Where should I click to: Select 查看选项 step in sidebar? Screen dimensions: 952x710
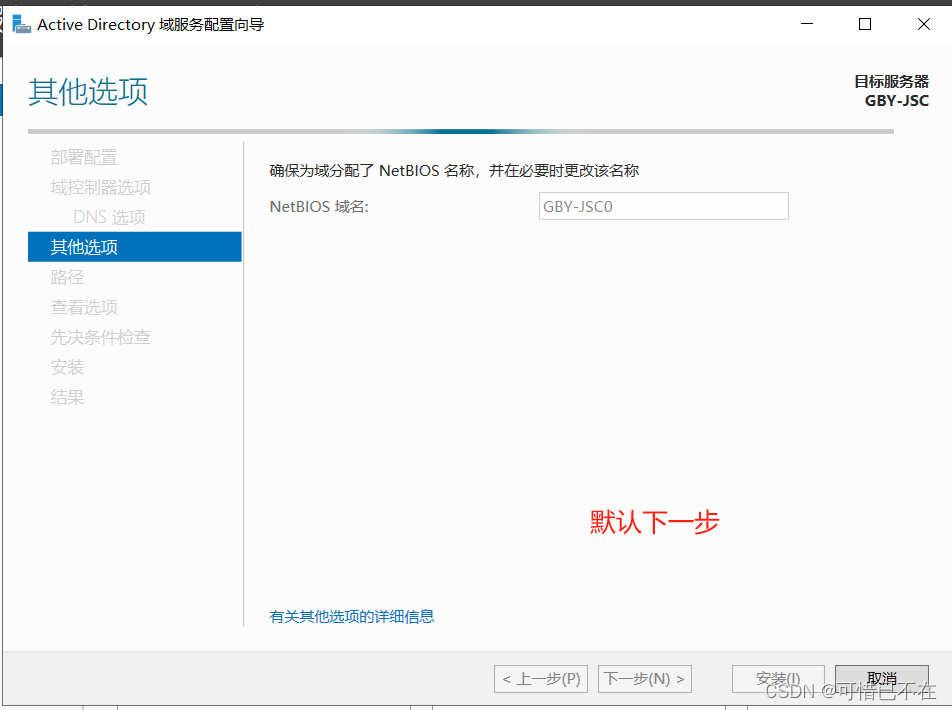pos(84,307)
